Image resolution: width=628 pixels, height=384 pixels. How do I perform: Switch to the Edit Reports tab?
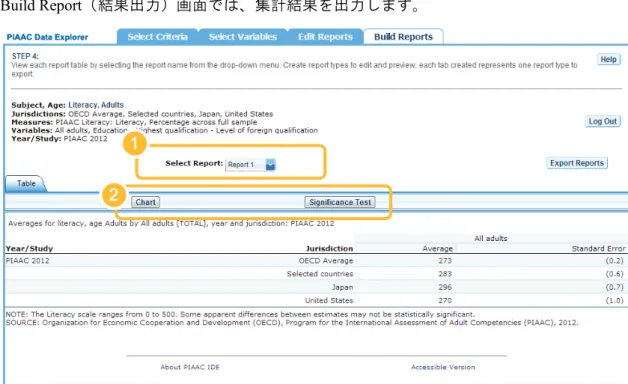tap(325, 36)
